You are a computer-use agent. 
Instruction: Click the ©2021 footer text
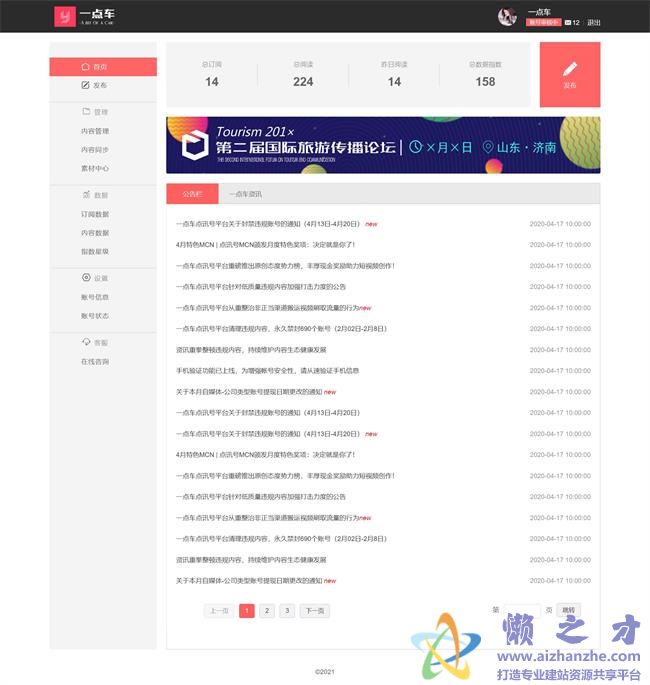click(x=325, y=671)
